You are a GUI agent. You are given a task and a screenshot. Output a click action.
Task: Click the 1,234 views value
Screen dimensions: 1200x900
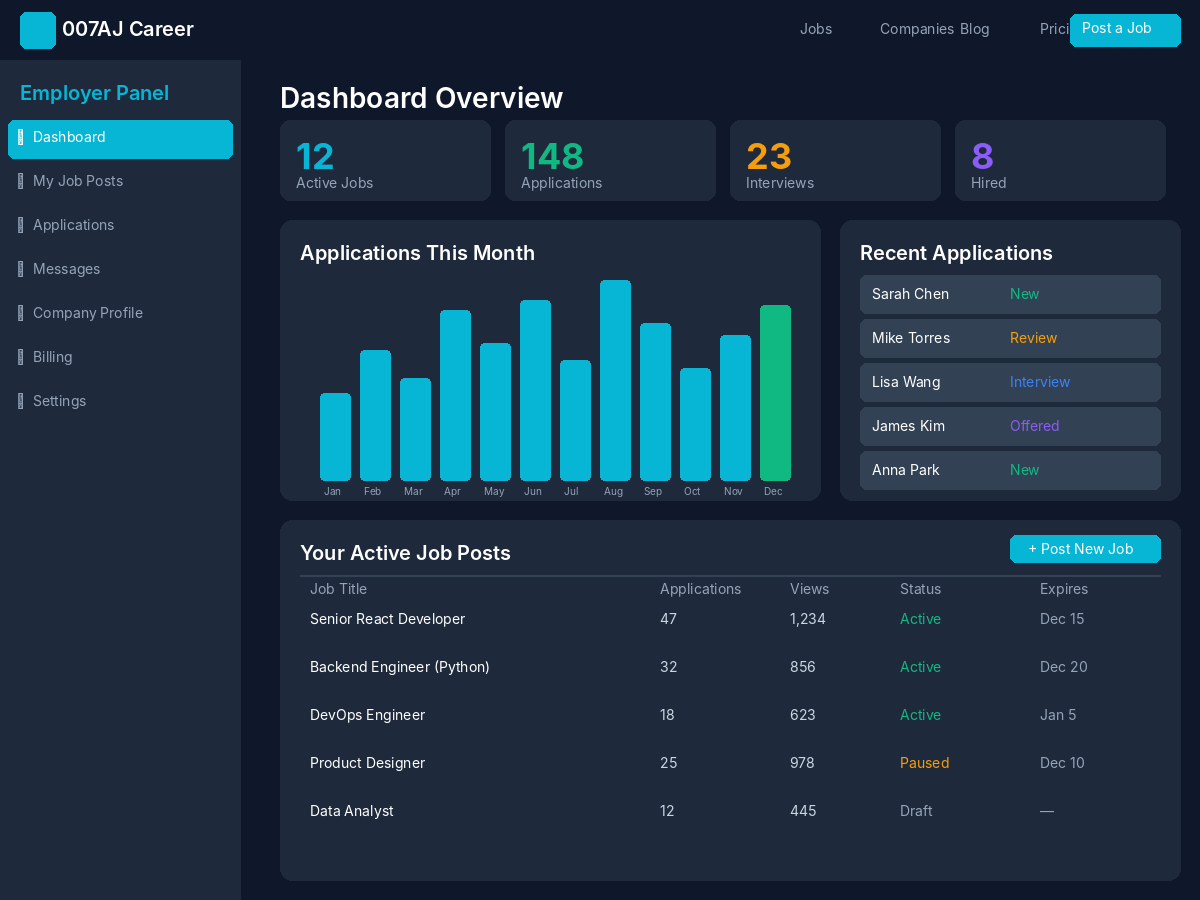[x=808, y=619]
